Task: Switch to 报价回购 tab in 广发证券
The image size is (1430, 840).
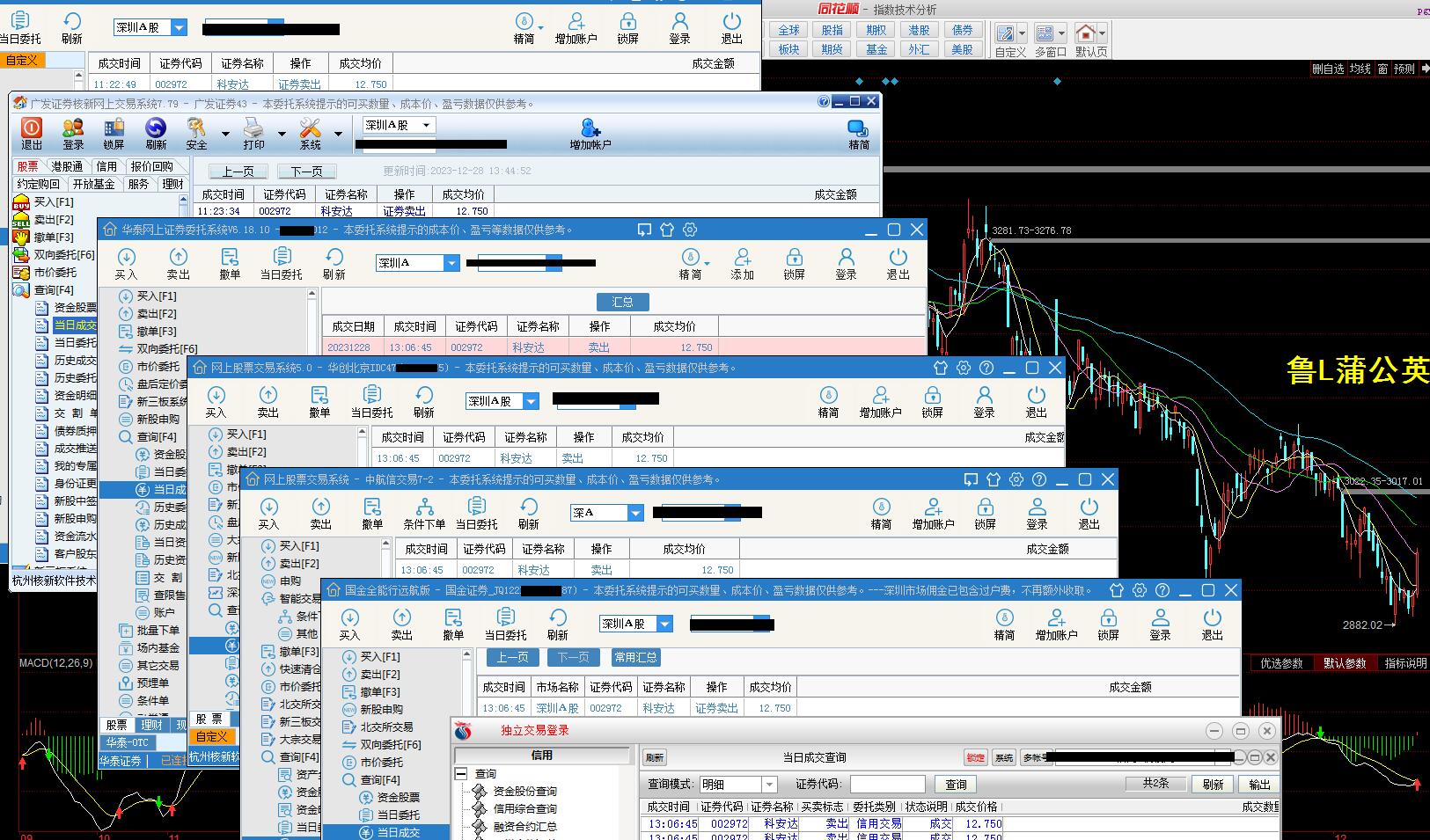Action: (x=152, y=166)
